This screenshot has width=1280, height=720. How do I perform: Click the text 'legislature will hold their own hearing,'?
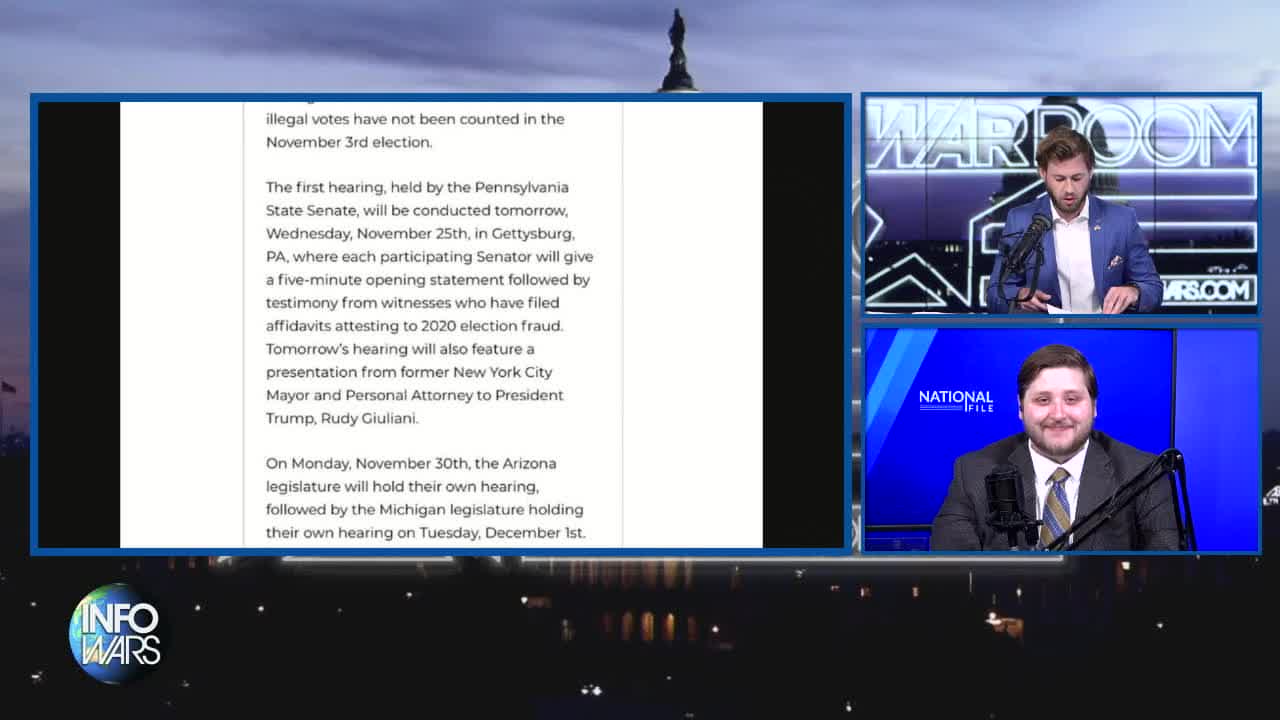click(x=403, y=487)
